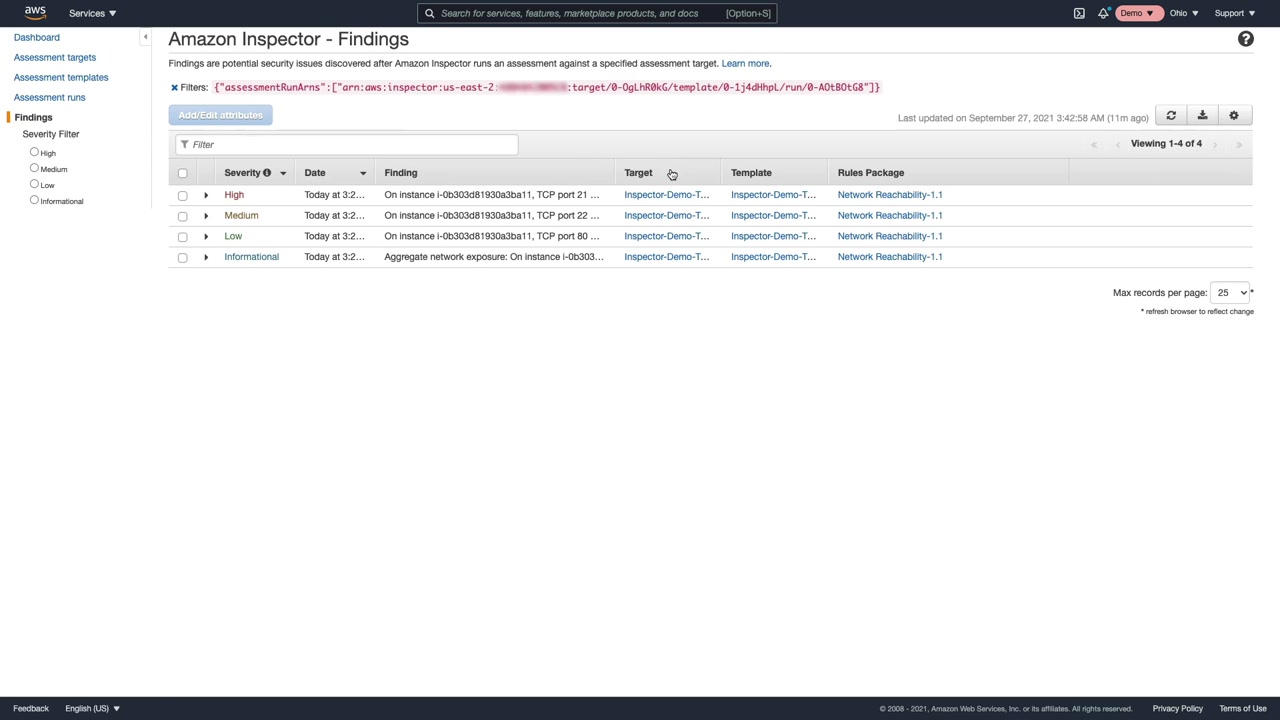Focus the findings Filter input field
The image size is (1280, 720).
pyautogui.click(x=347, y=145)
